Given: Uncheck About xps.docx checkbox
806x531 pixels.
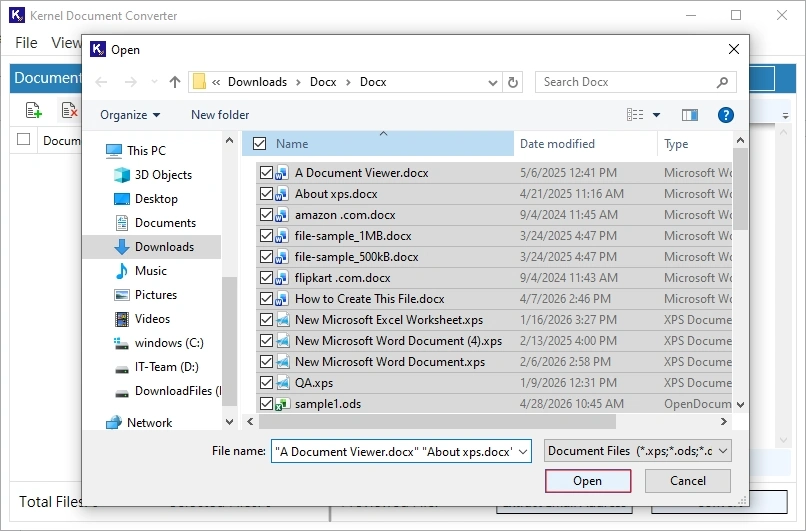Looking at the screenshot, I should point(266,194).
